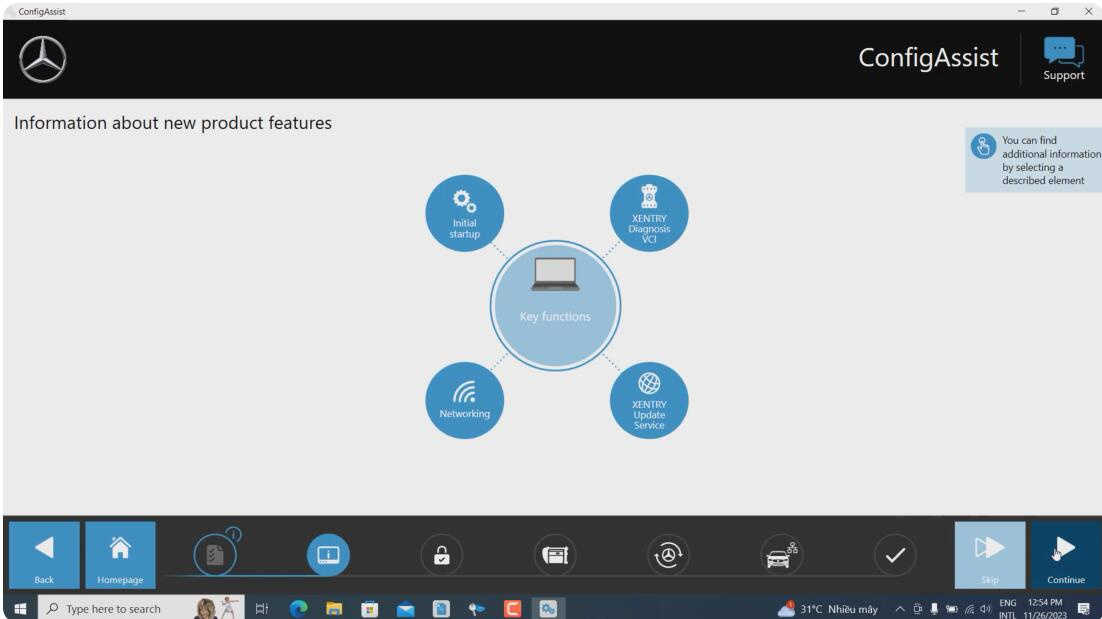The width and height of the screenshot is (1102, 619).
Task: Open the orange C app in taskbar
Action: (x=512, y=608)
